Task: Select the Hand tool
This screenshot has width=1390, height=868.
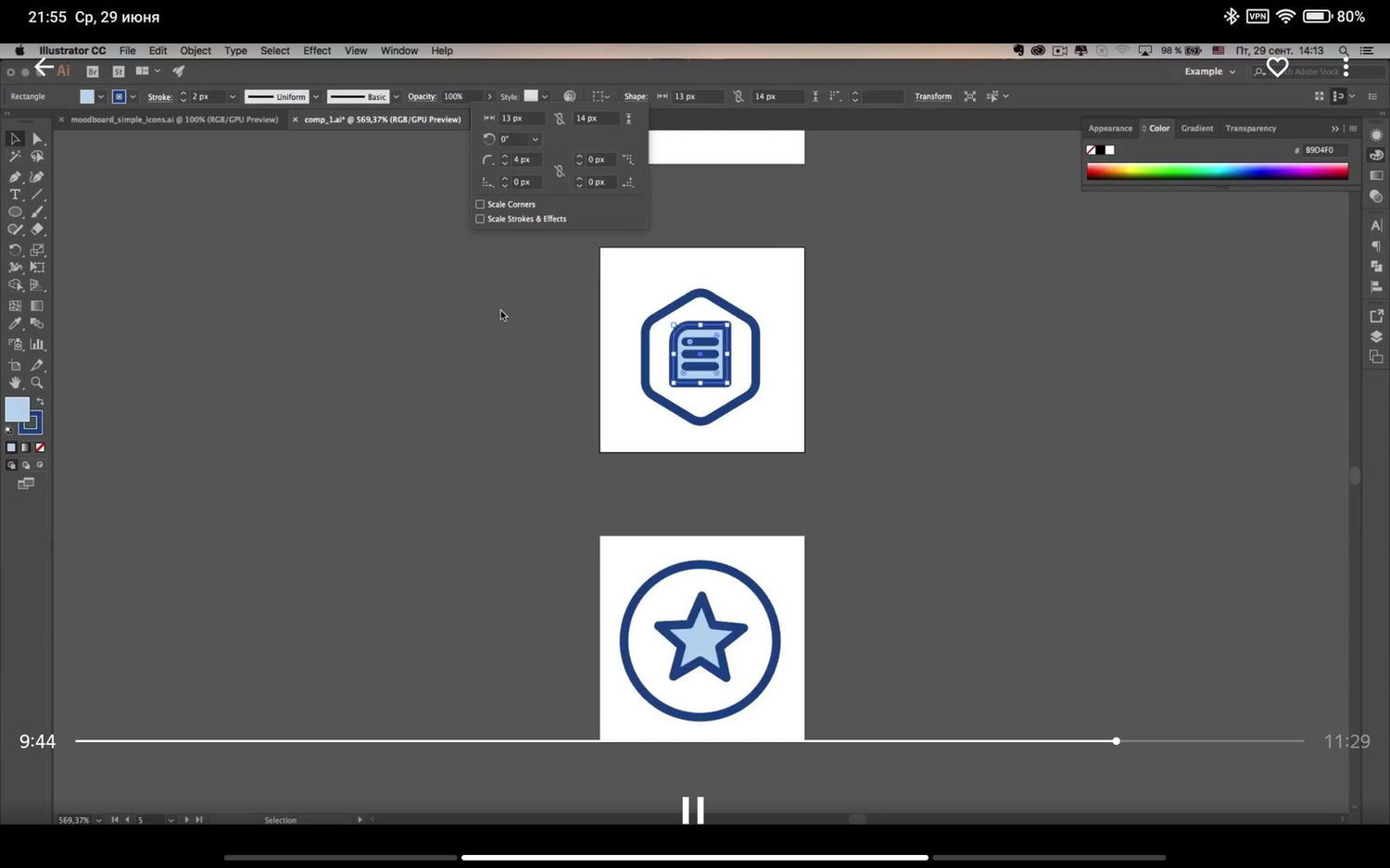Action: 15,383
